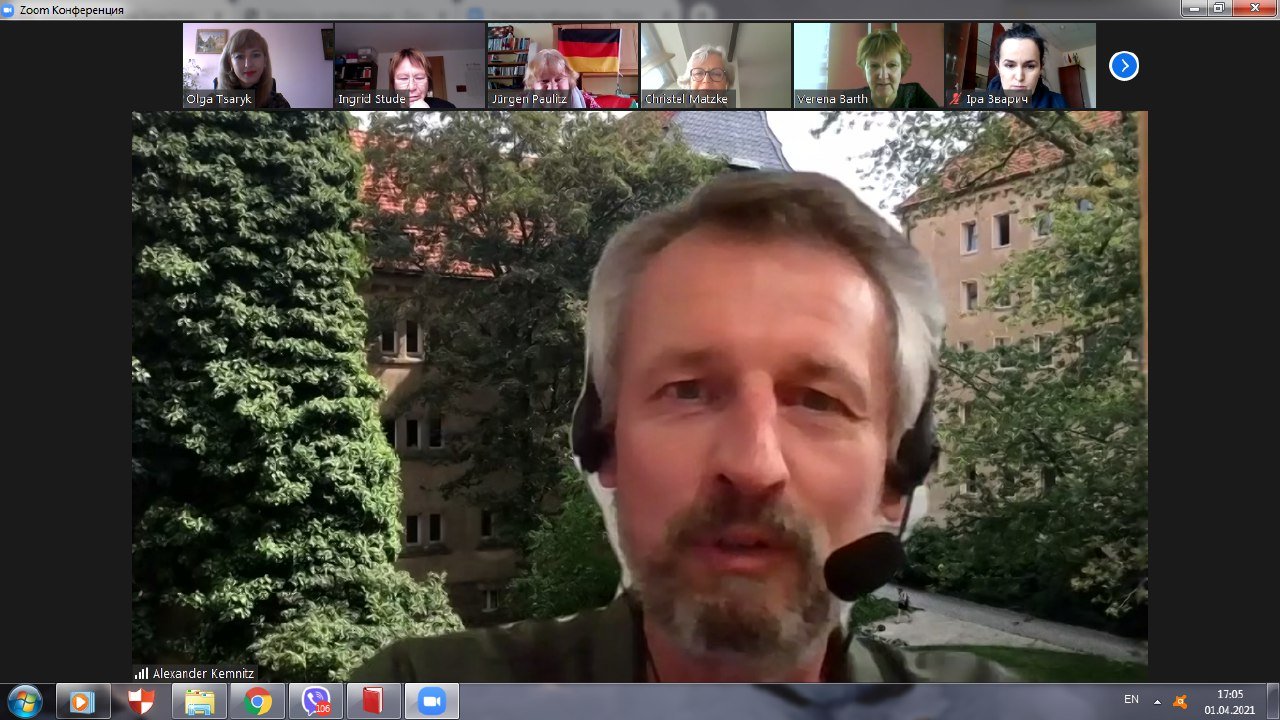The height and width of the screenshot is (720, 1280).
Task: Expand hidden system tray icons
Action: [1157, 702]
